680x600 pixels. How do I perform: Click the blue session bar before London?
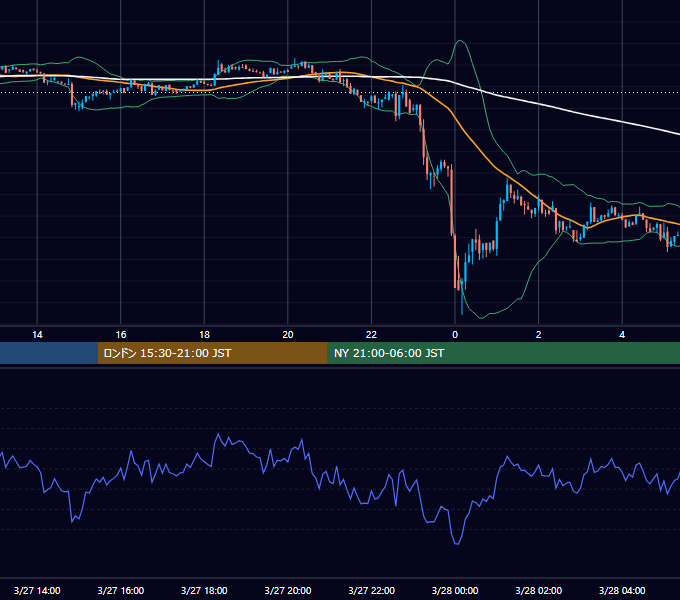pos(49,353)
